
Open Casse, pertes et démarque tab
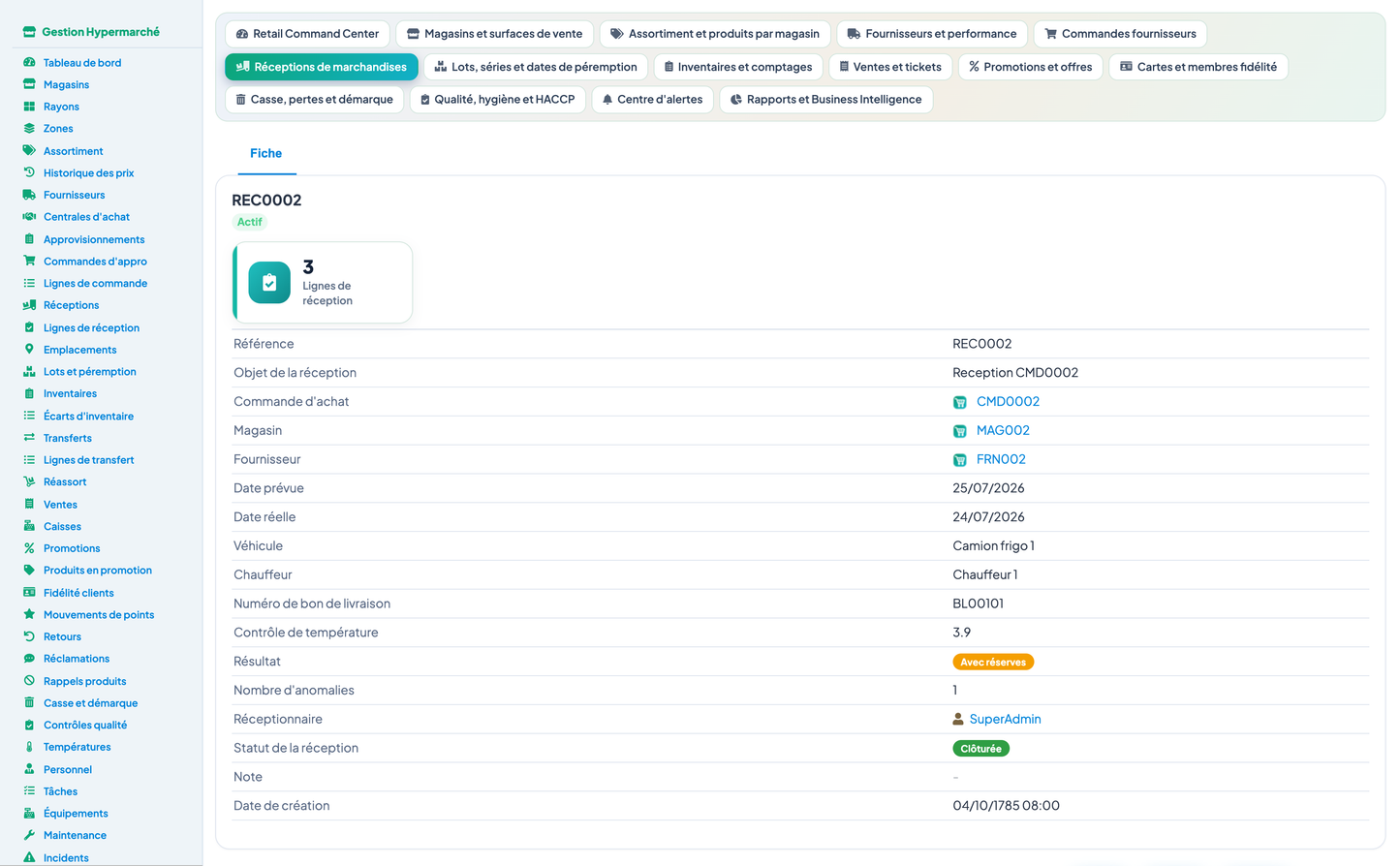coord(314,100)
